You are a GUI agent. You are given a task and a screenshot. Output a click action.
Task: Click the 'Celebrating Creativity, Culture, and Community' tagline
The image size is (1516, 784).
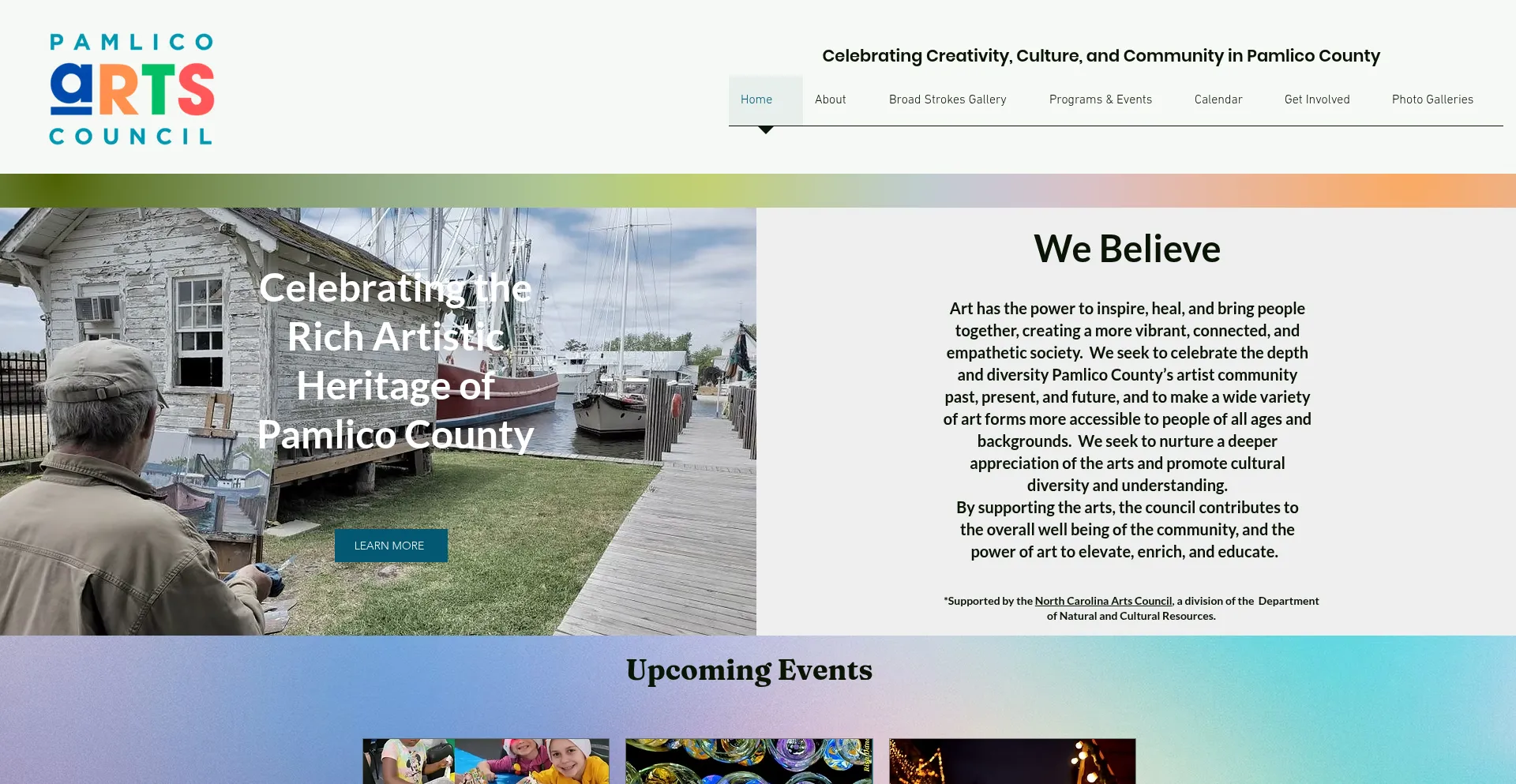click(x=1101, y=55)
